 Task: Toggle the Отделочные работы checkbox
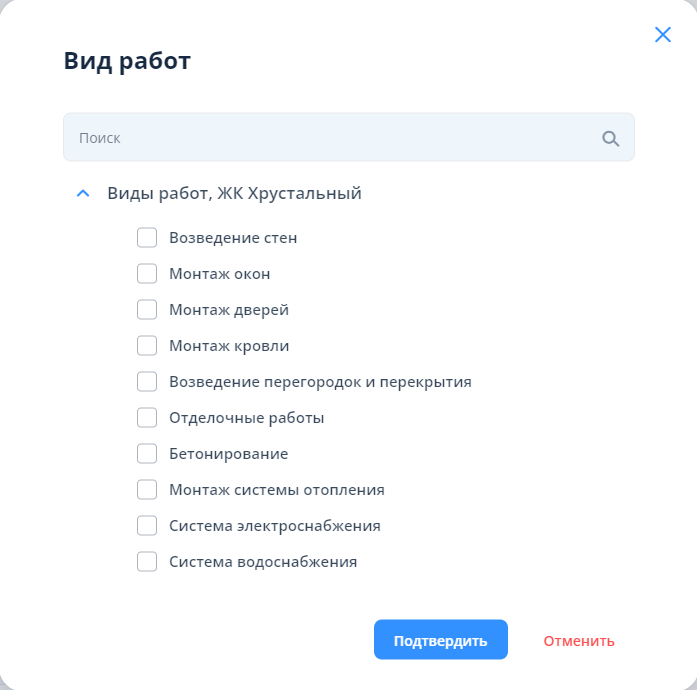147,418
